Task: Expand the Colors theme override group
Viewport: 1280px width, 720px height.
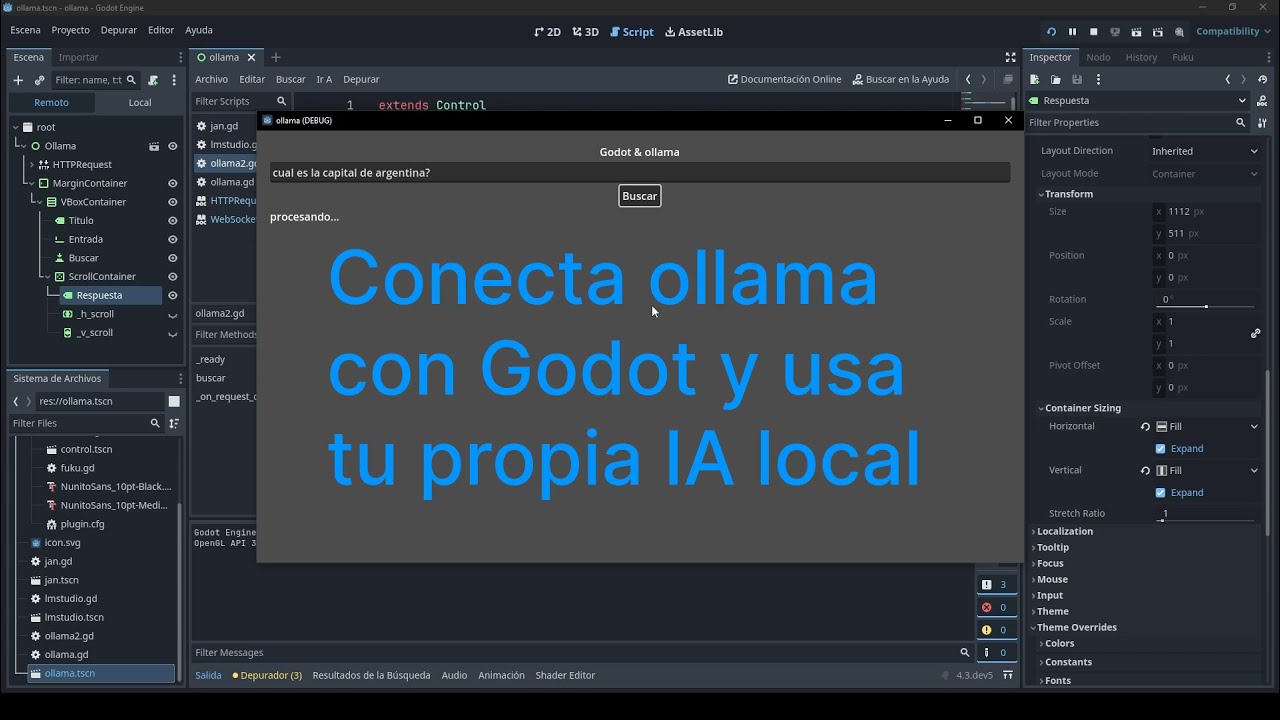Action: [1059, 644]
